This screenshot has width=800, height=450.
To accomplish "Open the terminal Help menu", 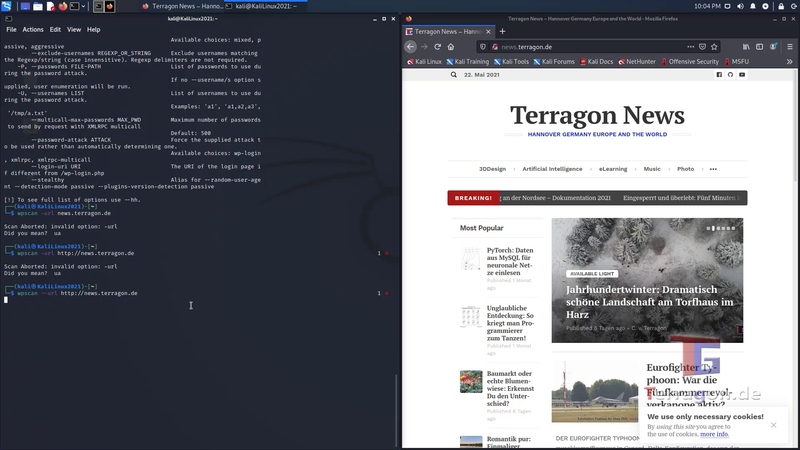I will coord(93,30).
